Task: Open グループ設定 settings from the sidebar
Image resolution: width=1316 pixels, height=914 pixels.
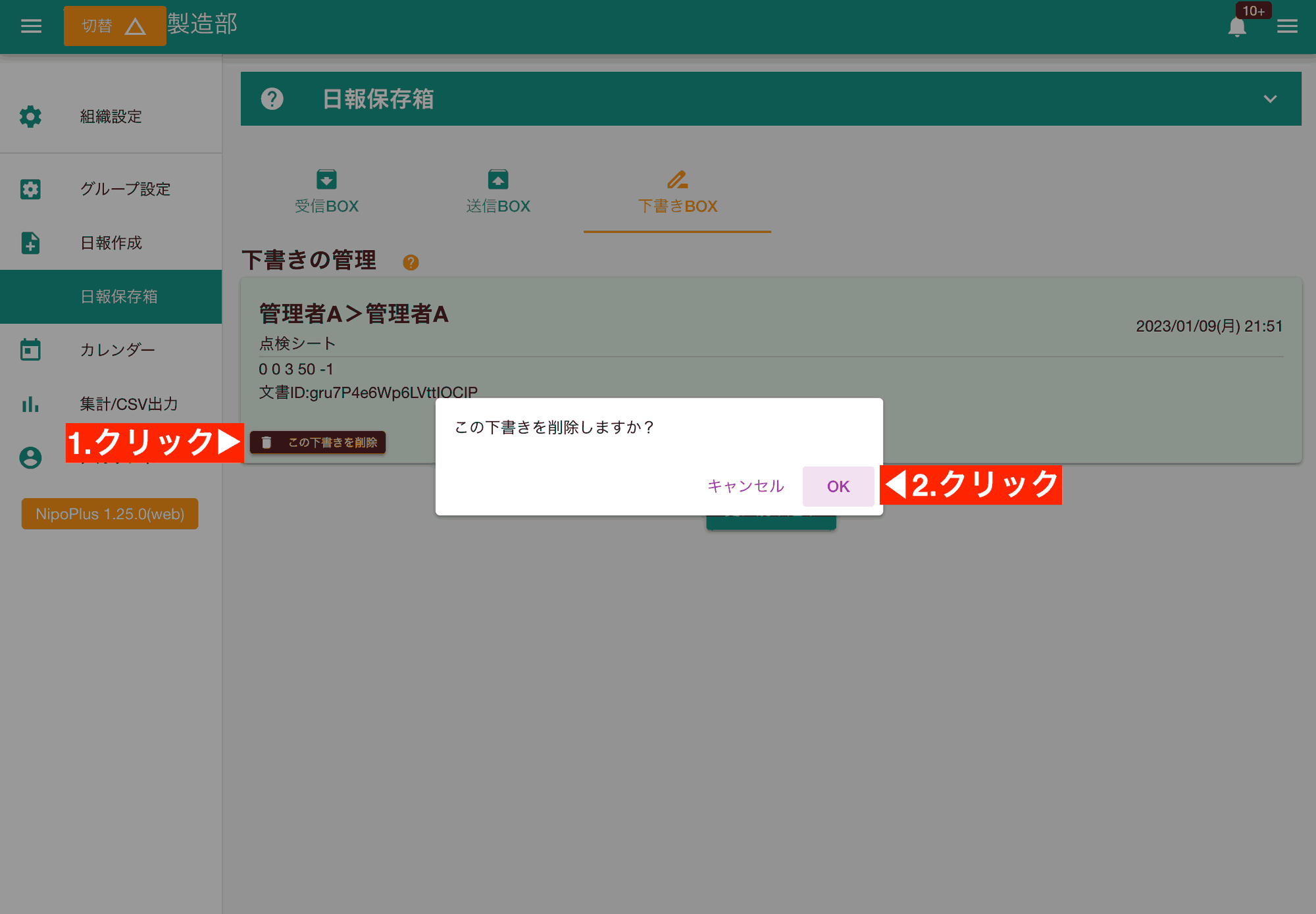Action: pos(30,189)
